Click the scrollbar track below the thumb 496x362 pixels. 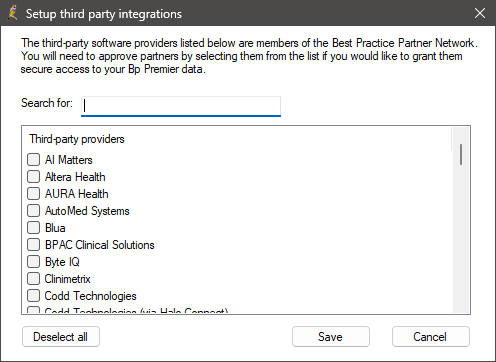[461, 240]
